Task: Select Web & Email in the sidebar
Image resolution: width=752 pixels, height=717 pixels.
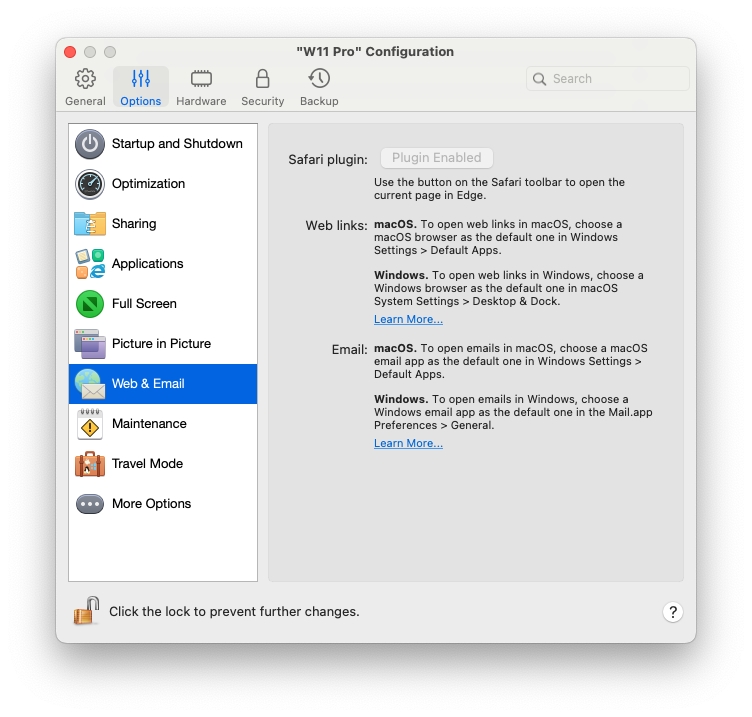Action: coord(163,384)
